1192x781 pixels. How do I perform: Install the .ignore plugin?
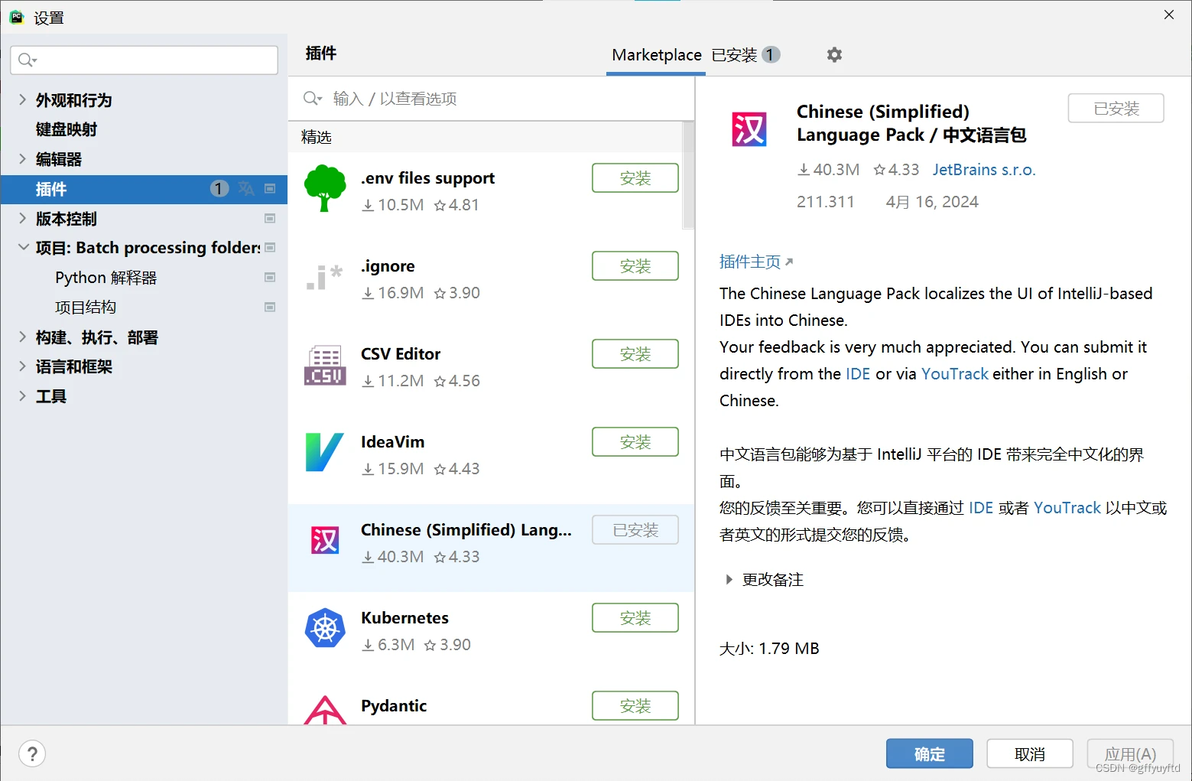[x=635, y=266]
